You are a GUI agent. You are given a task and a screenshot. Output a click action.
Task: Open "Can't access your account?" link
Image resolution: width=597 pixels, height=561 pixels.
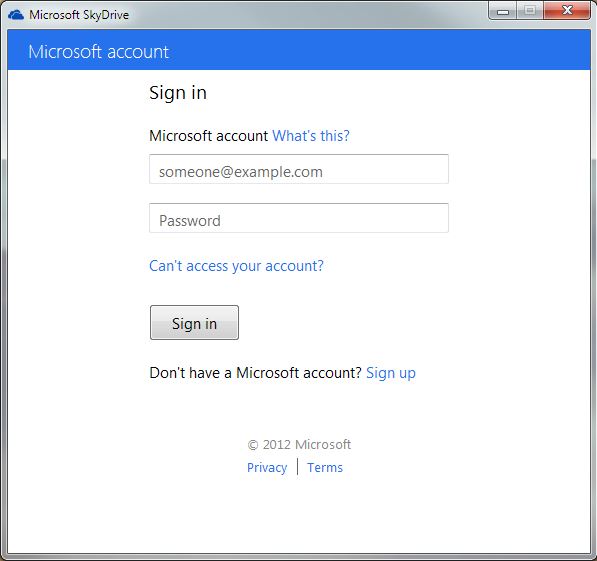point(236,266)
